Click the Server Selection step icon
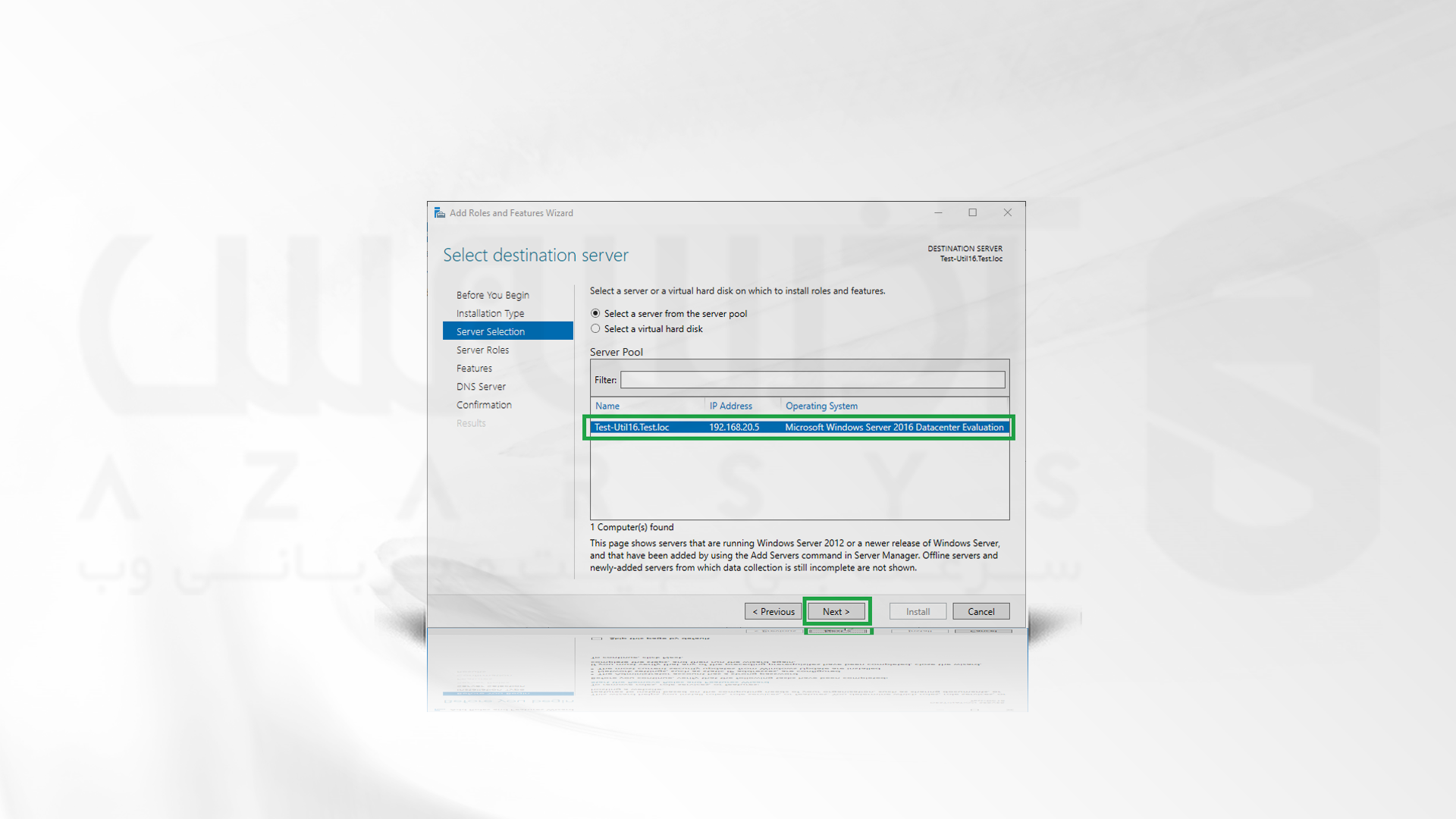This screenshot has height=819, width=1456. click(489, 331)
